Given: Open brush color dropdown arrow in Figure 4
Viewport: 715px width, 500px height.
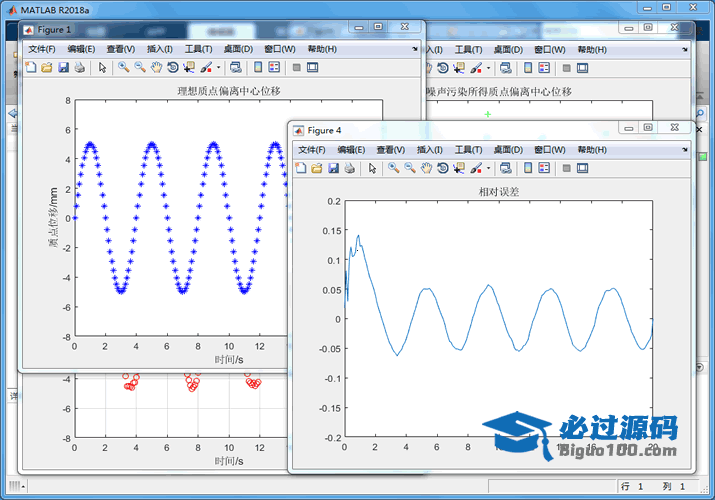Looking at the screenshot, I should click(488, 168).
